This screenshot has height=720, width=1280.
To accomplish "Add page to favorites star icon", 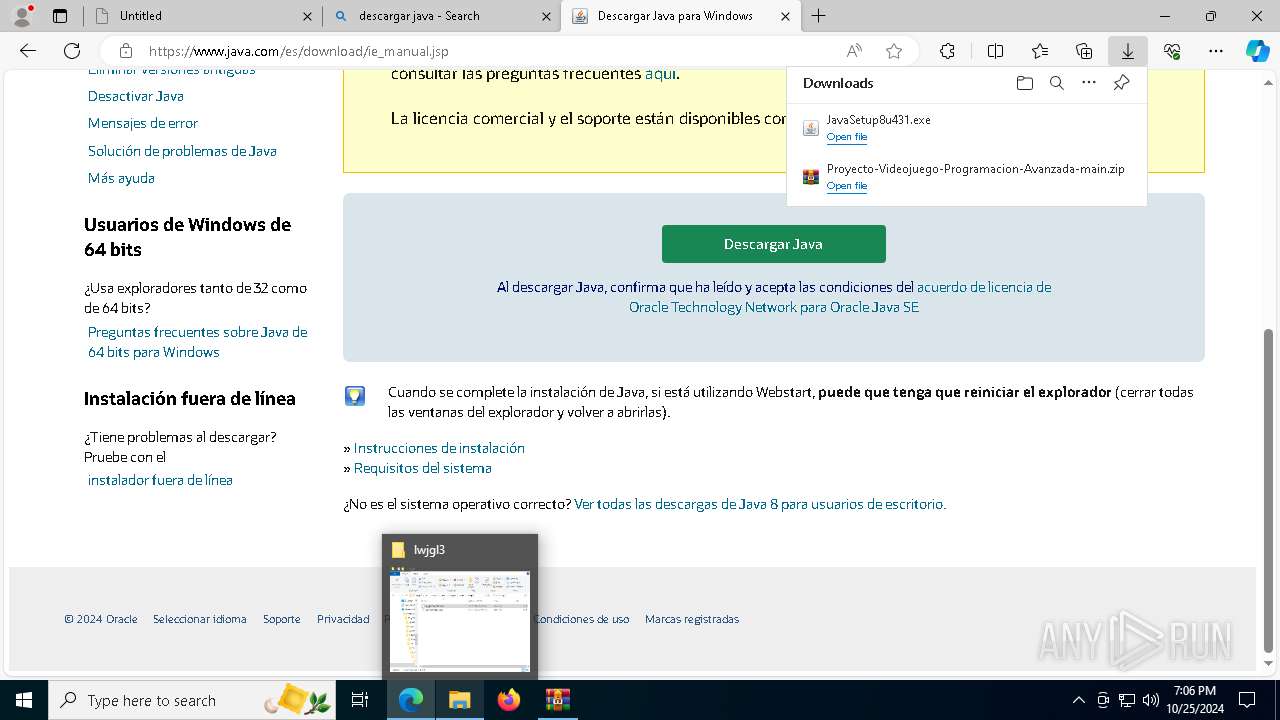I will click(x=894, y=51).
